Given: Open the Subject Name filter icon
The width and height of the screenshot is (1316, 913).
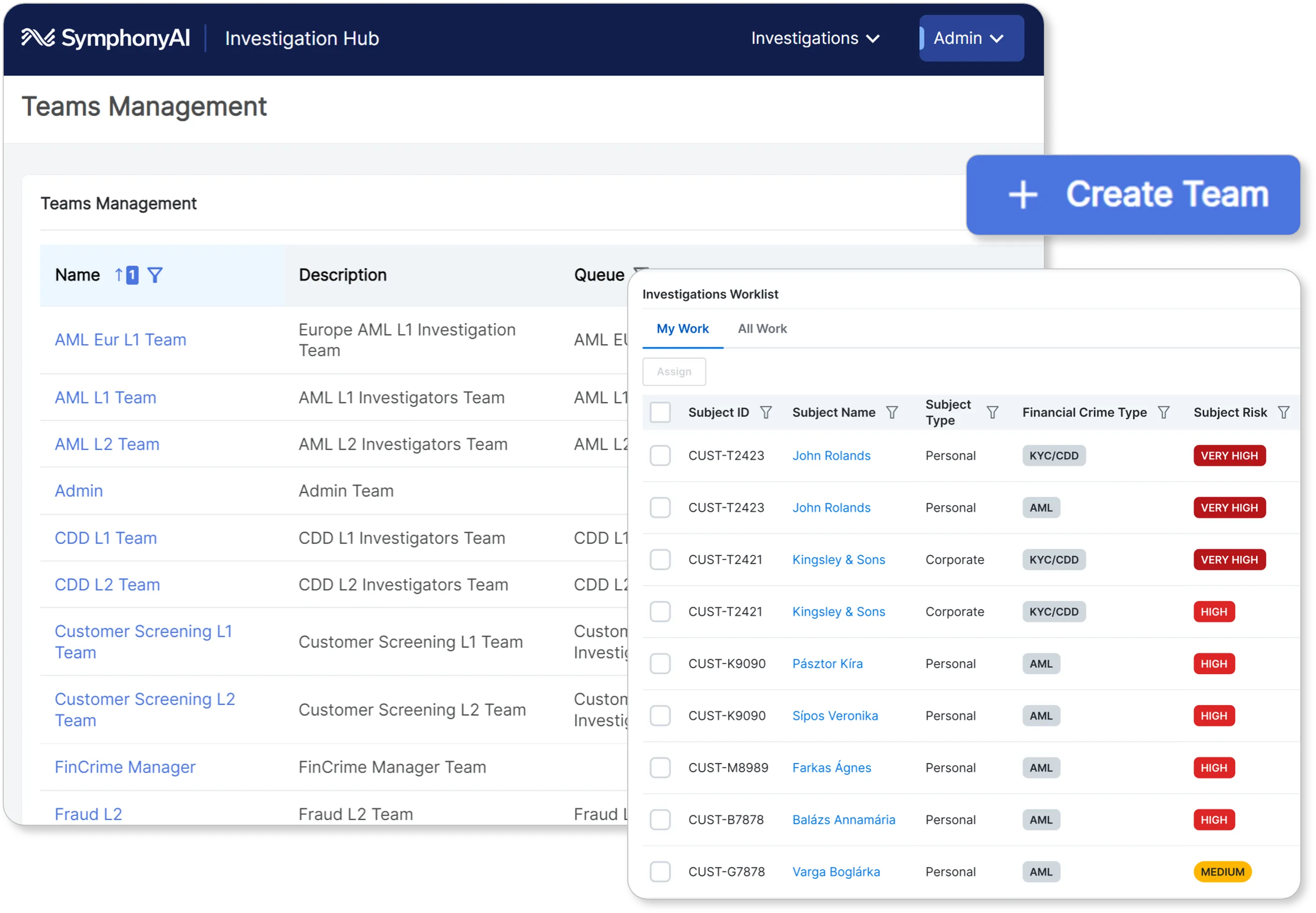Looking at the screenshot, I should 892,413.
